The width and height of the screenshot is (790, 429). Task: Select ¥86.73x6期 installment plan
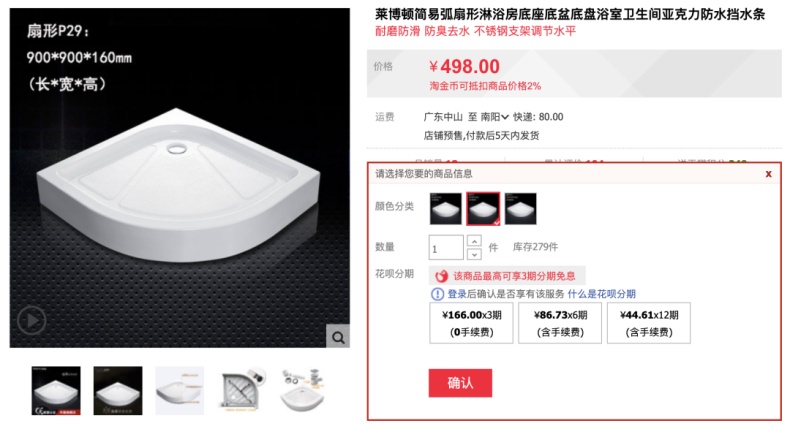pos(560,323)
